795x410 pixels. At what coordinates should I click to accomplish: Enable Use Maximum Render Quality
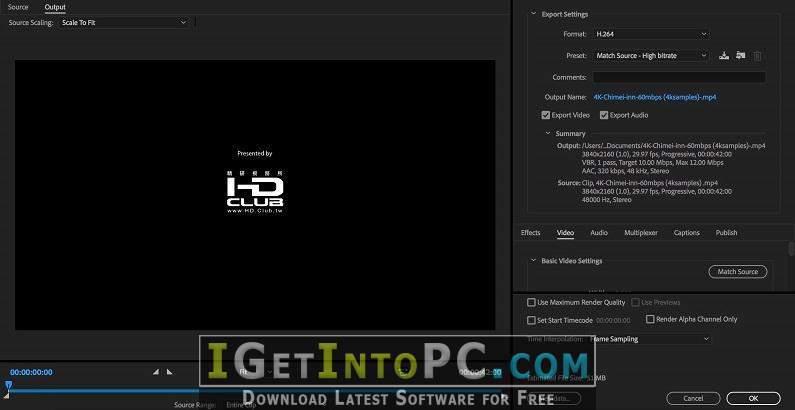tap(531, 303)
